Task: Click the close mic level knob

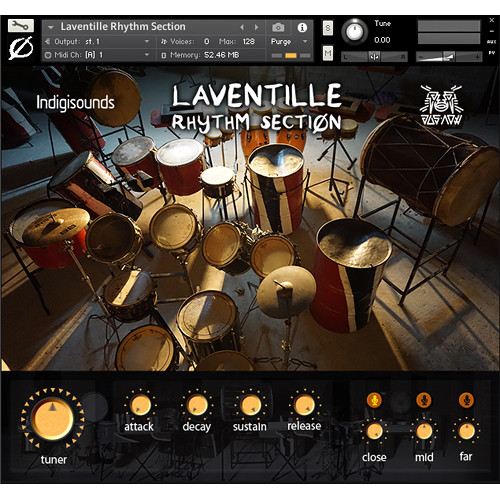Action: point(375,431)
